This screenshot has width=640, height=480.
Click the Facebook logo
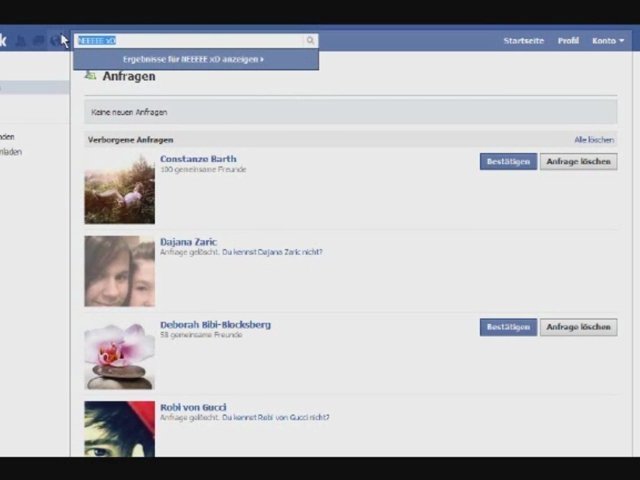click(x=3, y=41)
